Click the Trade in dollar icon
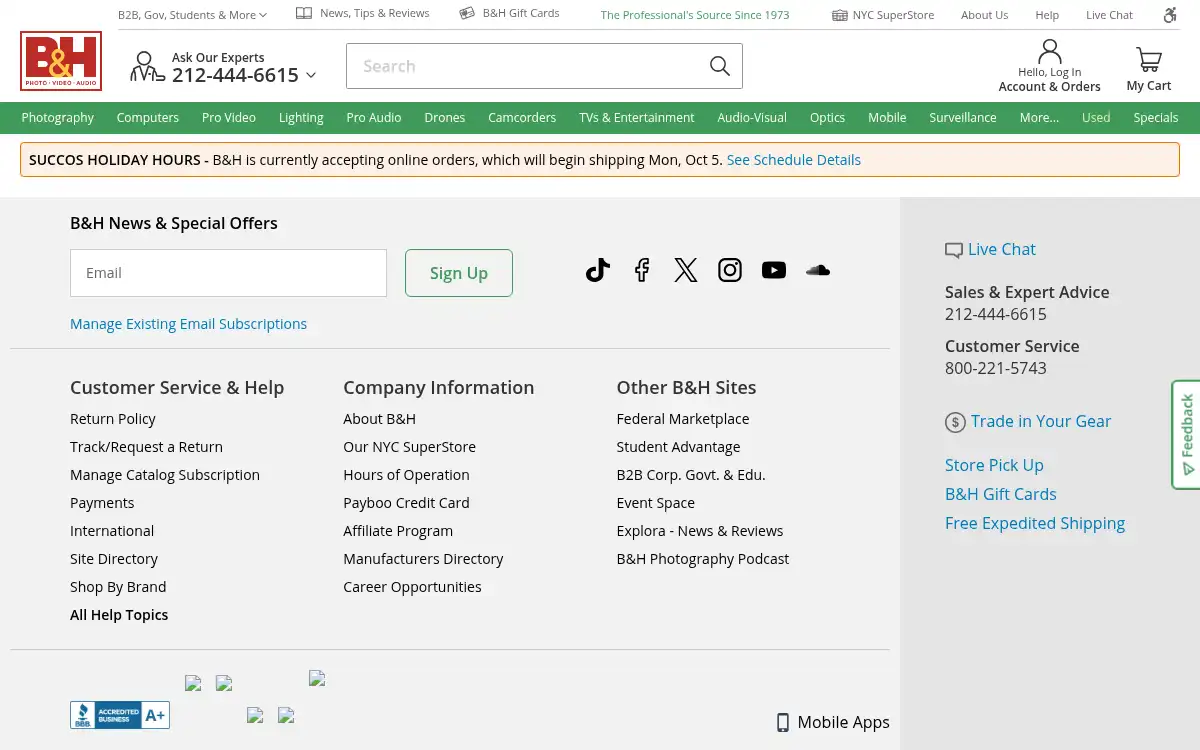Viewport: 1200px width, 750px height. [x=955, y=422]
